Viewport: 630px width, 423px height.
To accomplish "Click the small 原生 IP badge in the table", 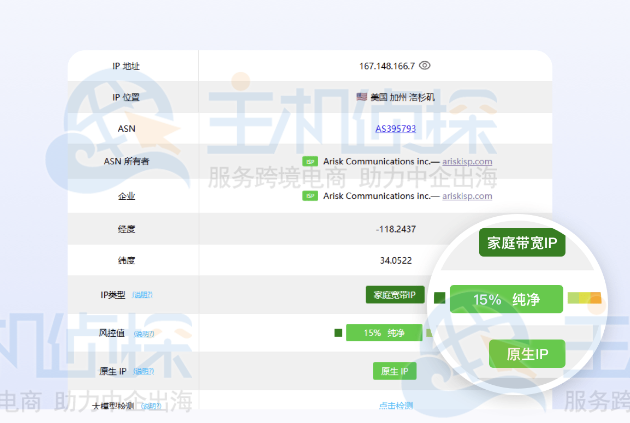I will coord(394,371).
